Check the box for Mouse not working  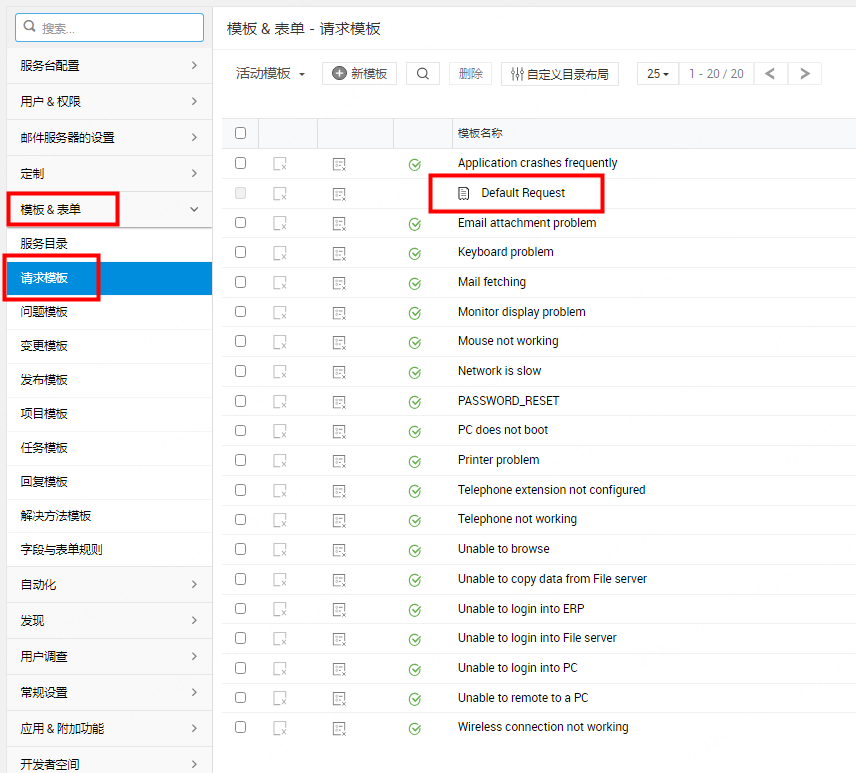[240, 341]
